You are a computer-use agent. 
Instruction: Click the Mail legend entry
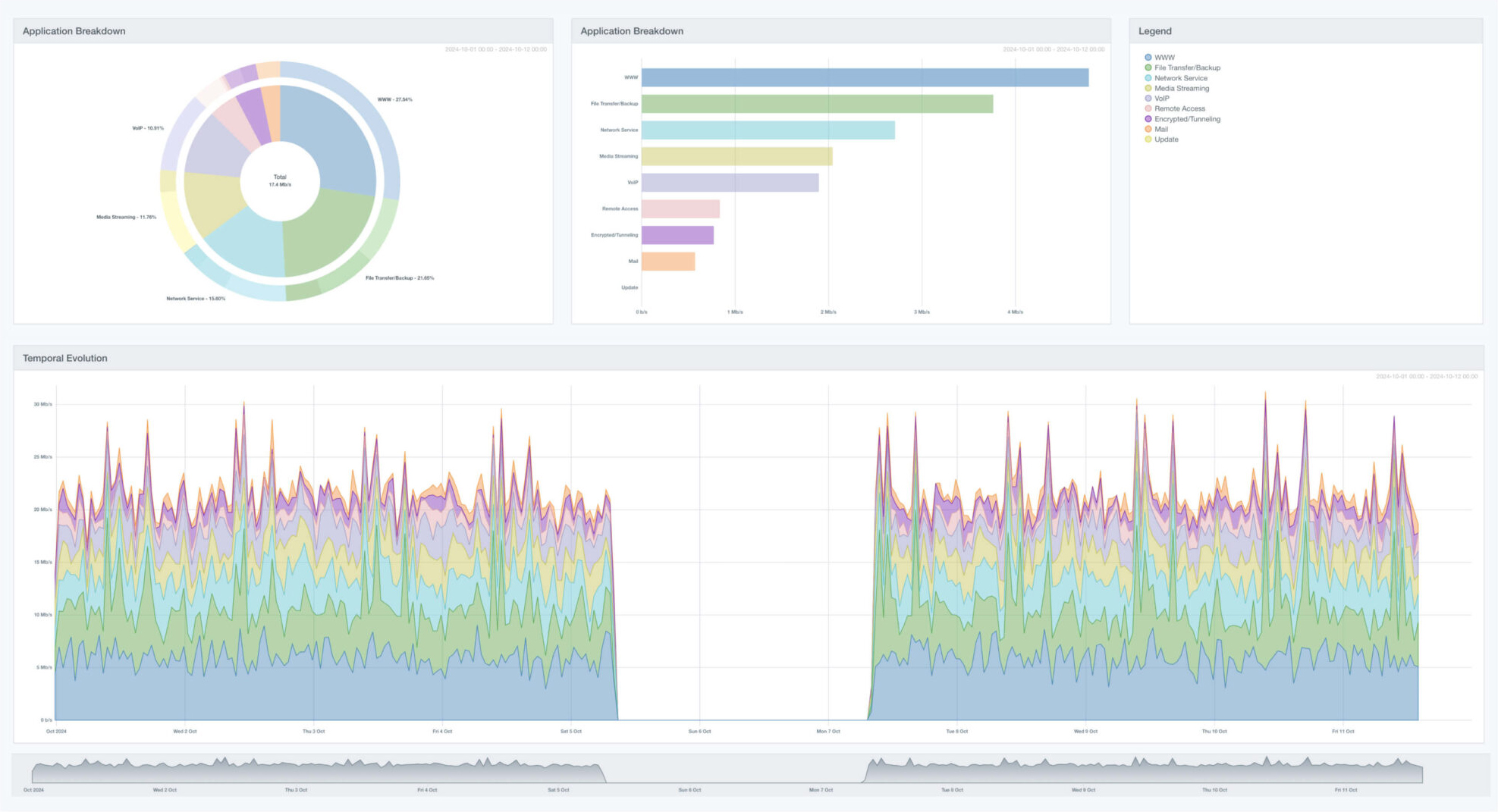[1160, 129]
